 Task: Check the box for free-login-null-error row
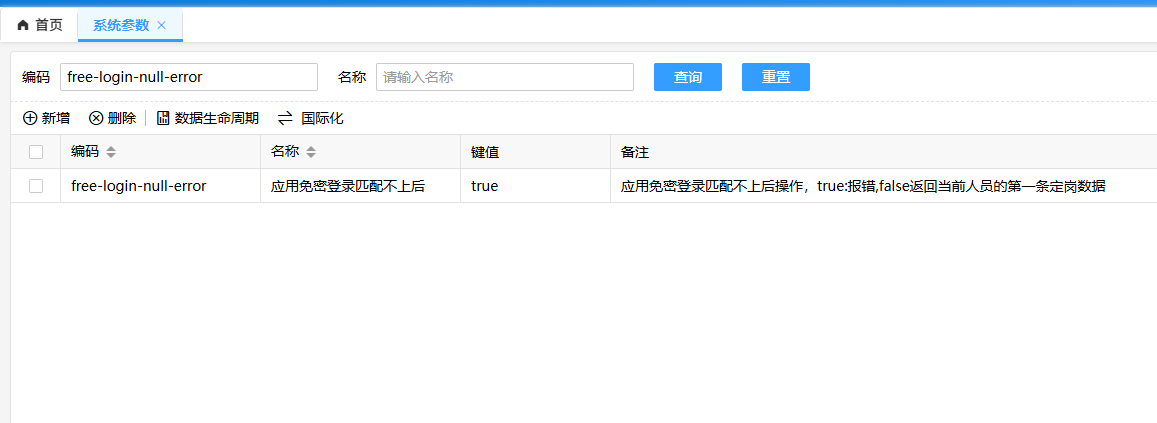(36, 186)
